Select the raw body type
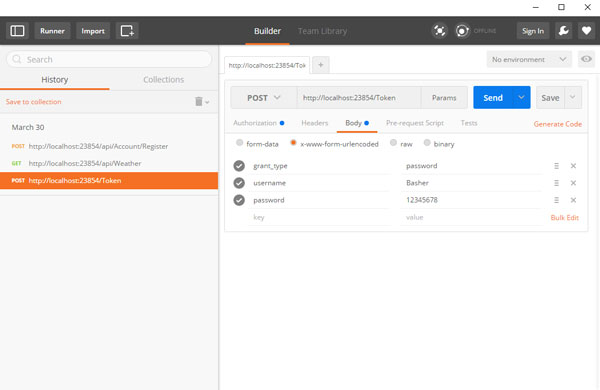The width and height of the screenshot is (600, 390). pos(393,143)
